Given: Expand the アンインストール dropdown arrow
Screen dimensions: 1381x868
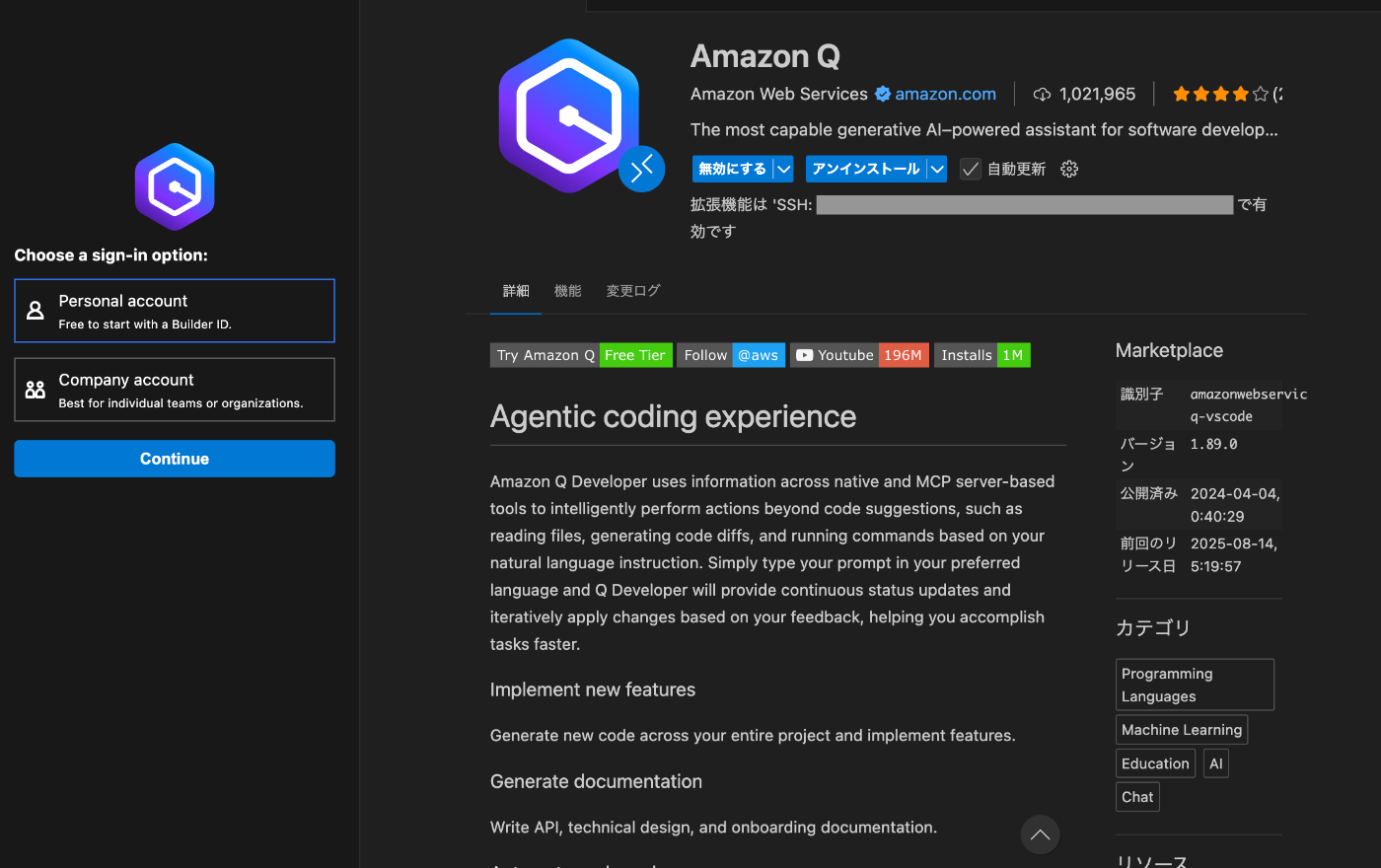Looking at the screenshot, I should coord(937,169).
